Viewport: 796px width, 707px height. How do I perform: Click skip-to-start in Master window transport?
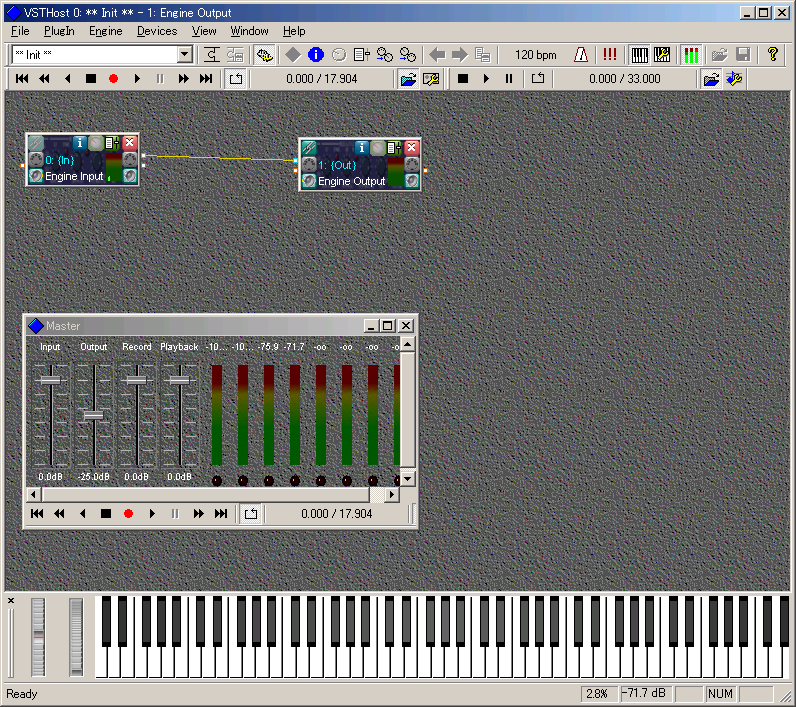click(37, 514)
